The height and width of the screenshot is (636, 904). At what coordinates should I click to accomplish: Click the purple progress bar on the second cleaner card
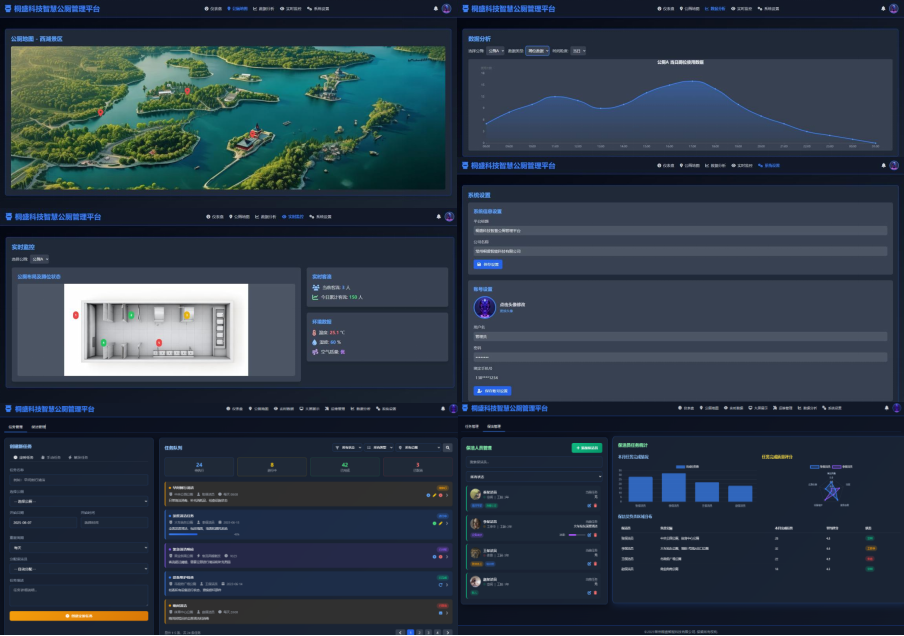(577, 535)
